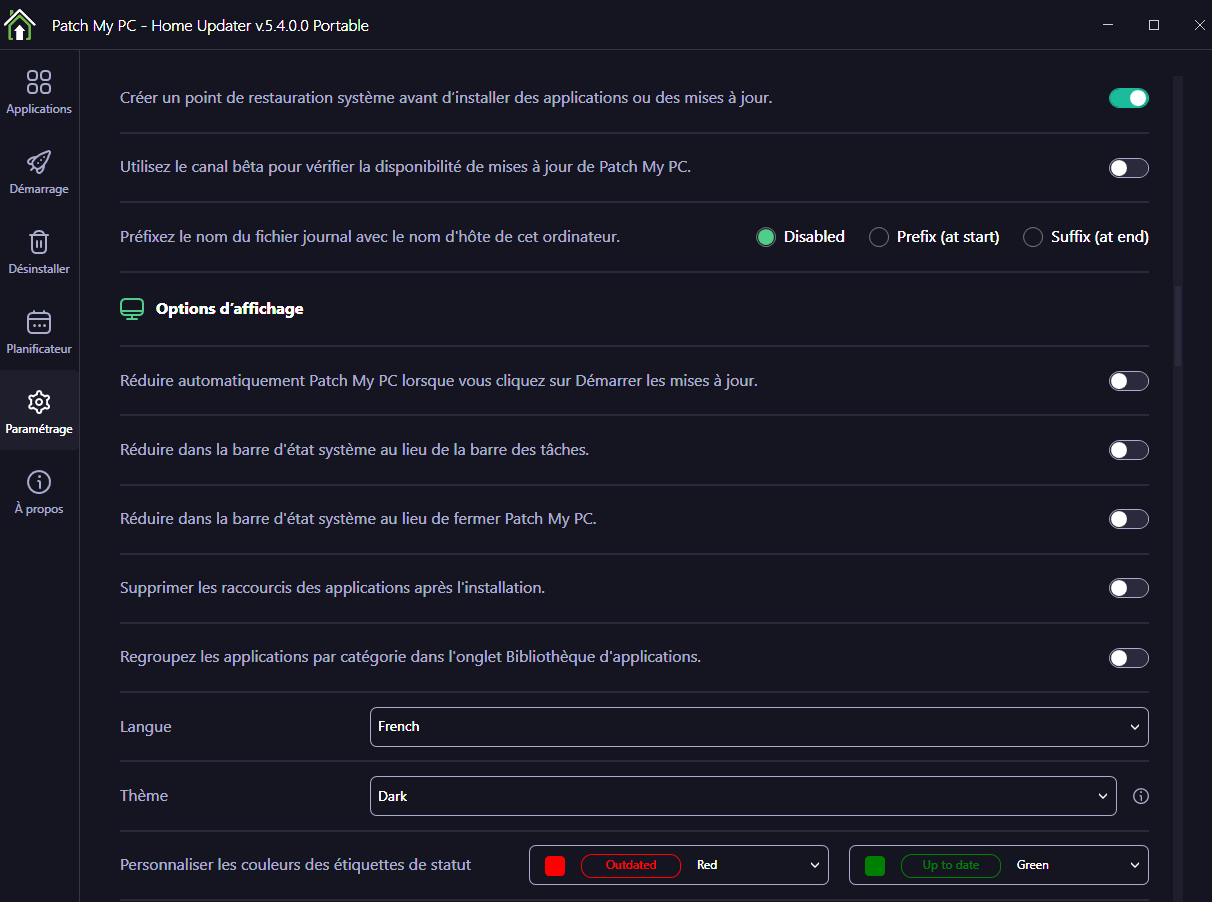The height and width of the screenshot is (902, 1212).
Task: Click the info icon beside Thème dropdown
Action: 1141,797
